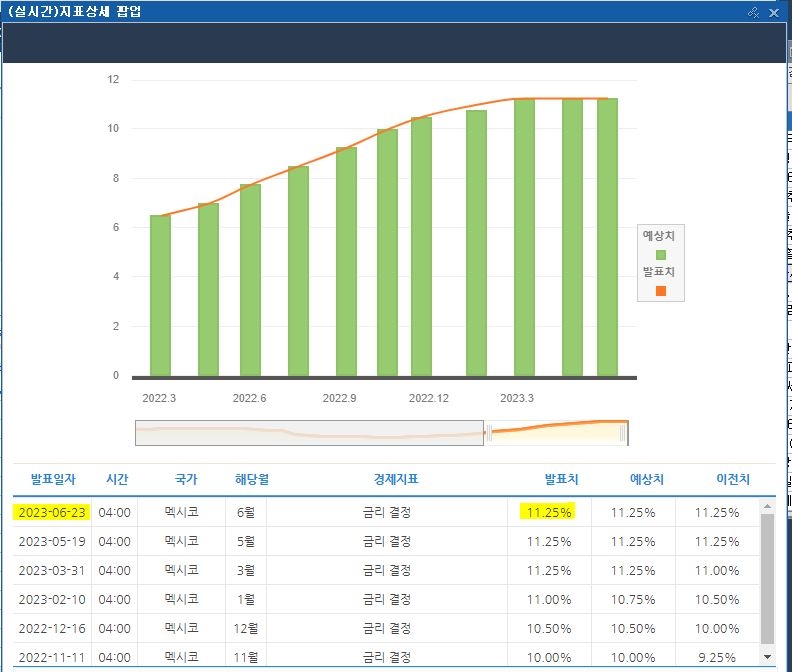Click table scrollbar down arrow
The image size is (792, 672).
pos(767,657)
